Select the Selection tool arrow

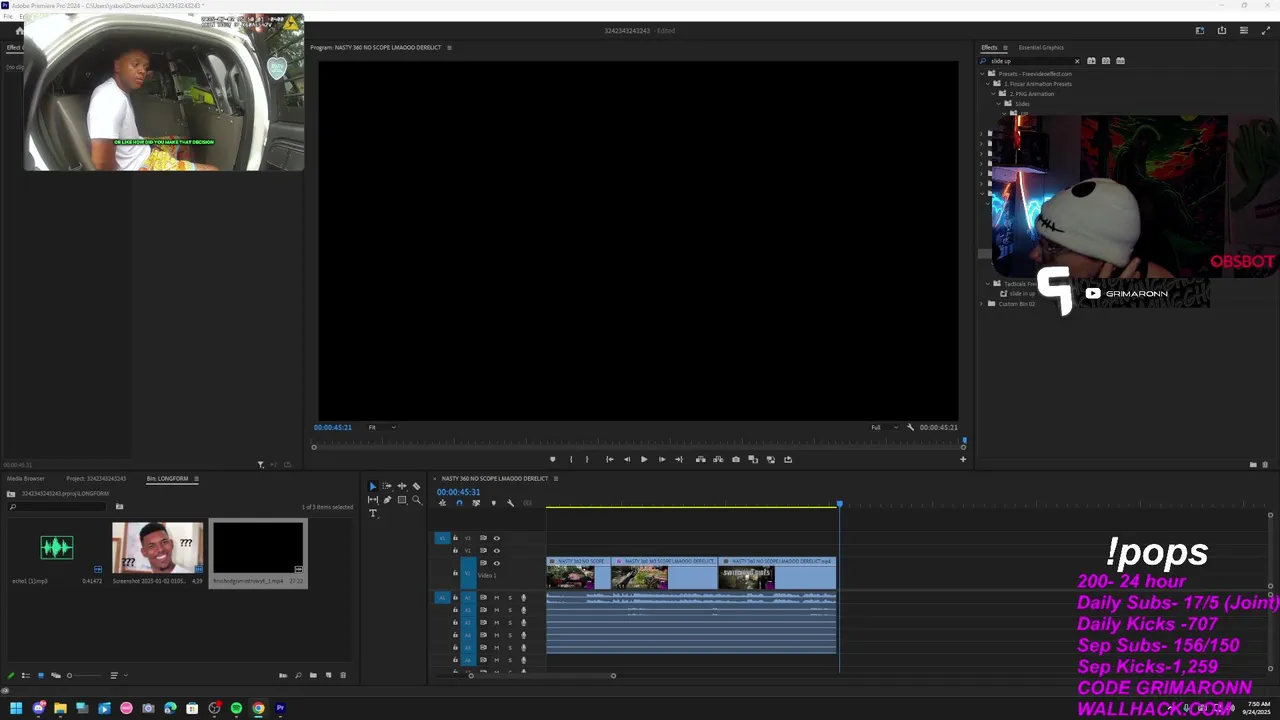pos(373,486)
